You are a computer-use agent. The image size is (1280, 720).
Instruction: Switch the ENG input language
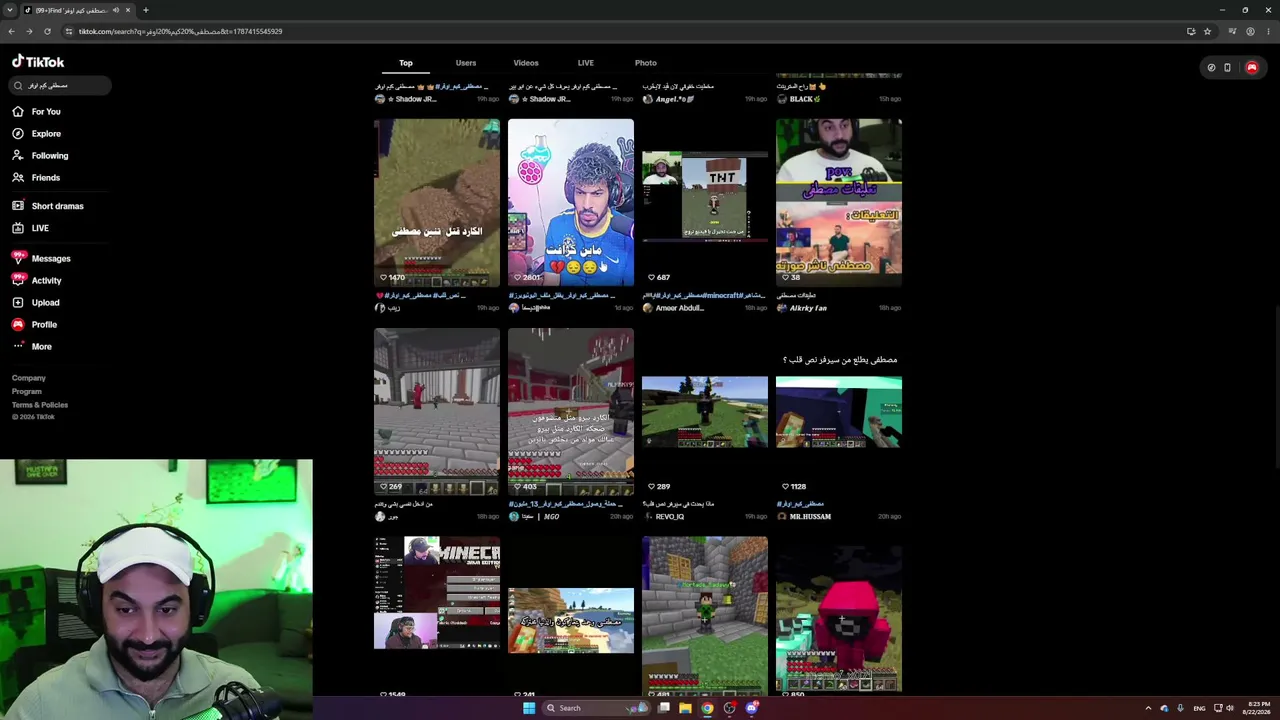pos(1199,708)
